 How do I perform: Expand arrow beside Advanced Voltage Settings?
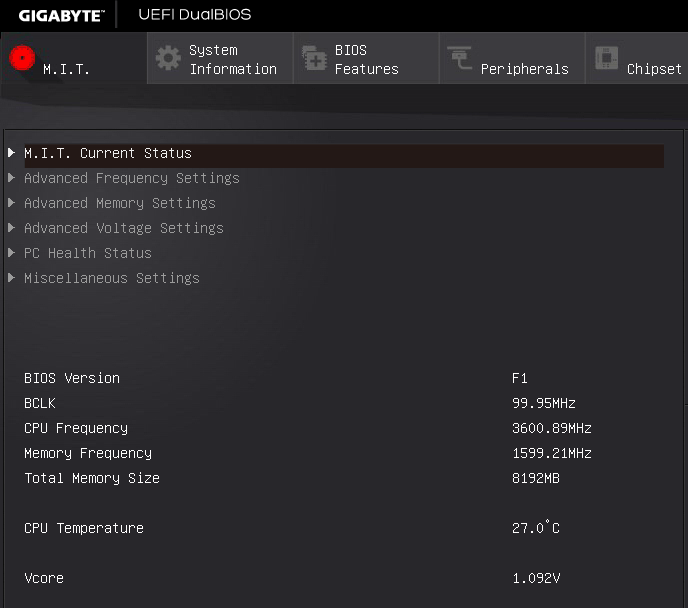[11, 228]
